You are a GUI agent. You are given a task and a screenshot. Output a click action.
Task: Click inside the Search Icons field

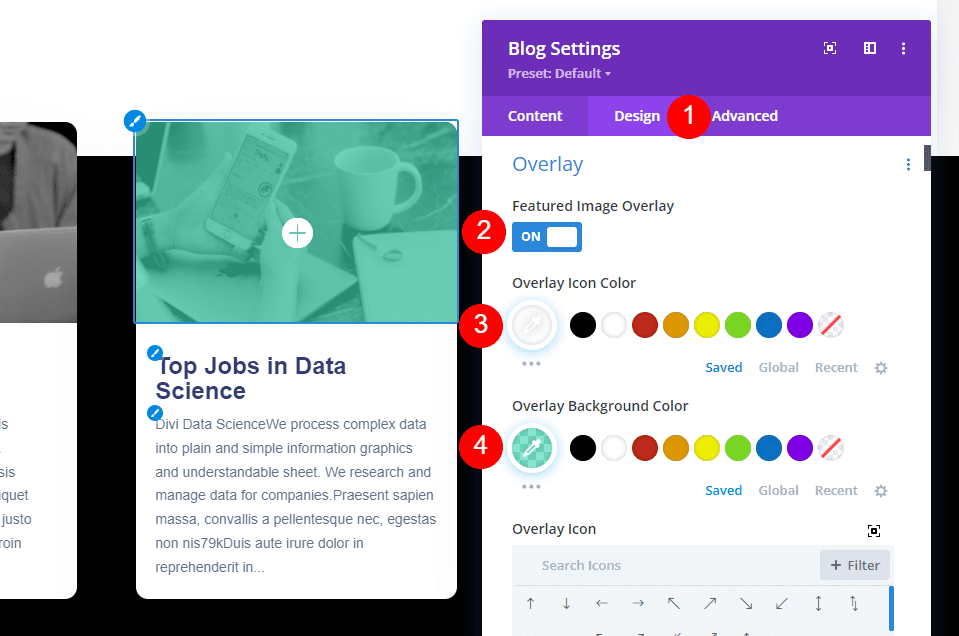[620, 565]
